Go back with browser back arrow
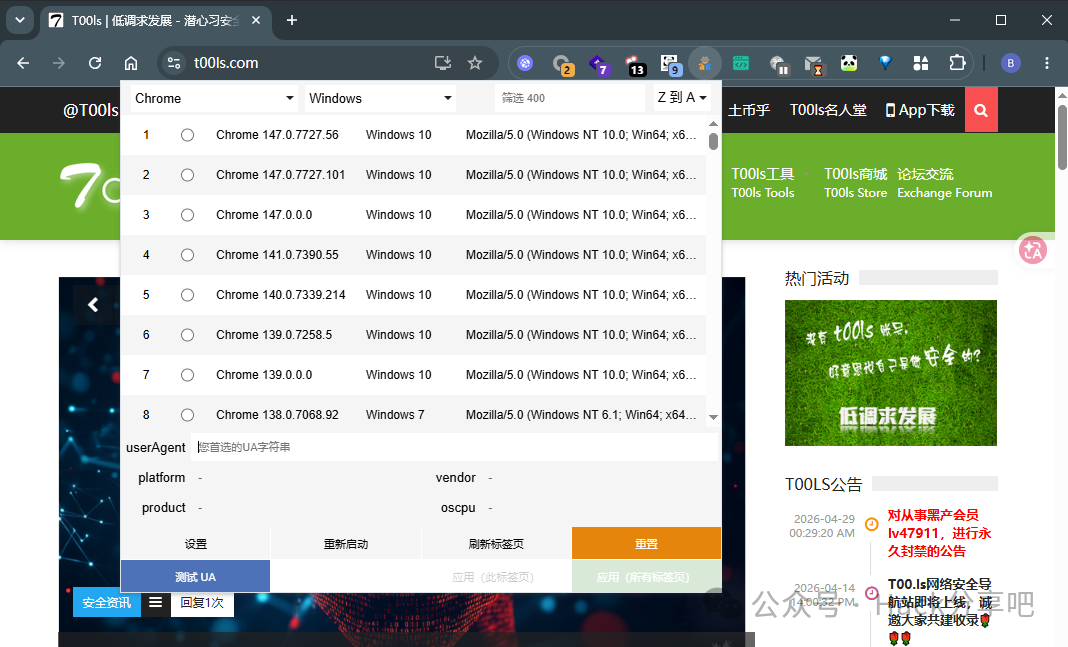Screen dimensions: 1068x647 [x=23, y=63]
